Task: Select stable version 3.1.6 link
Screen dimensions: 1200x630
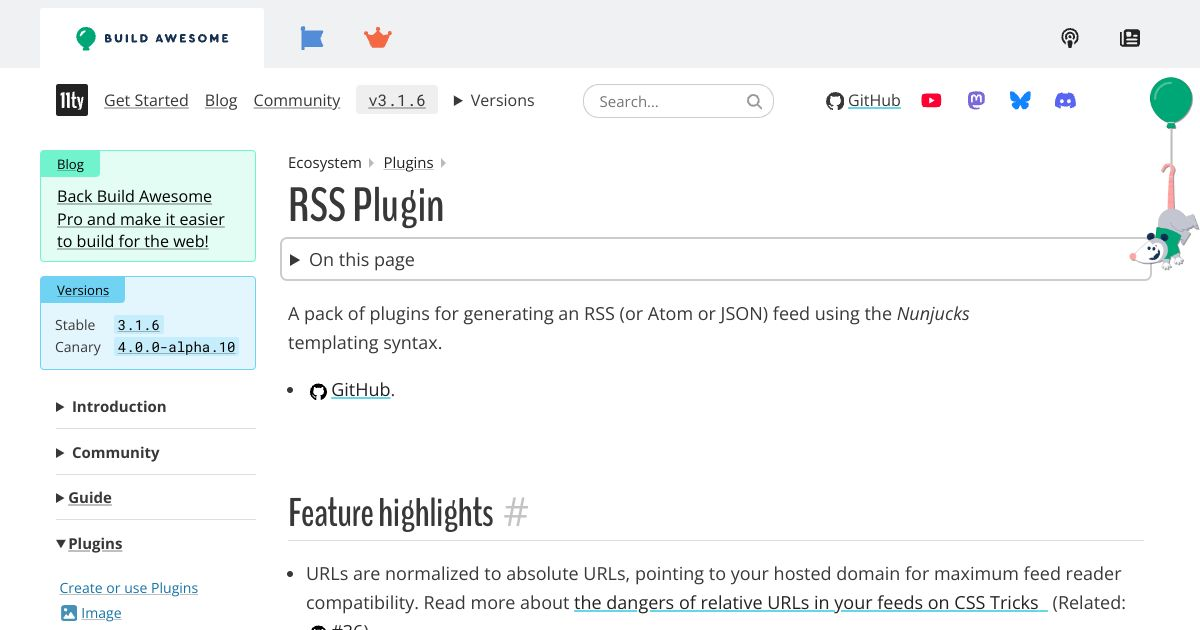Action: 139,325
